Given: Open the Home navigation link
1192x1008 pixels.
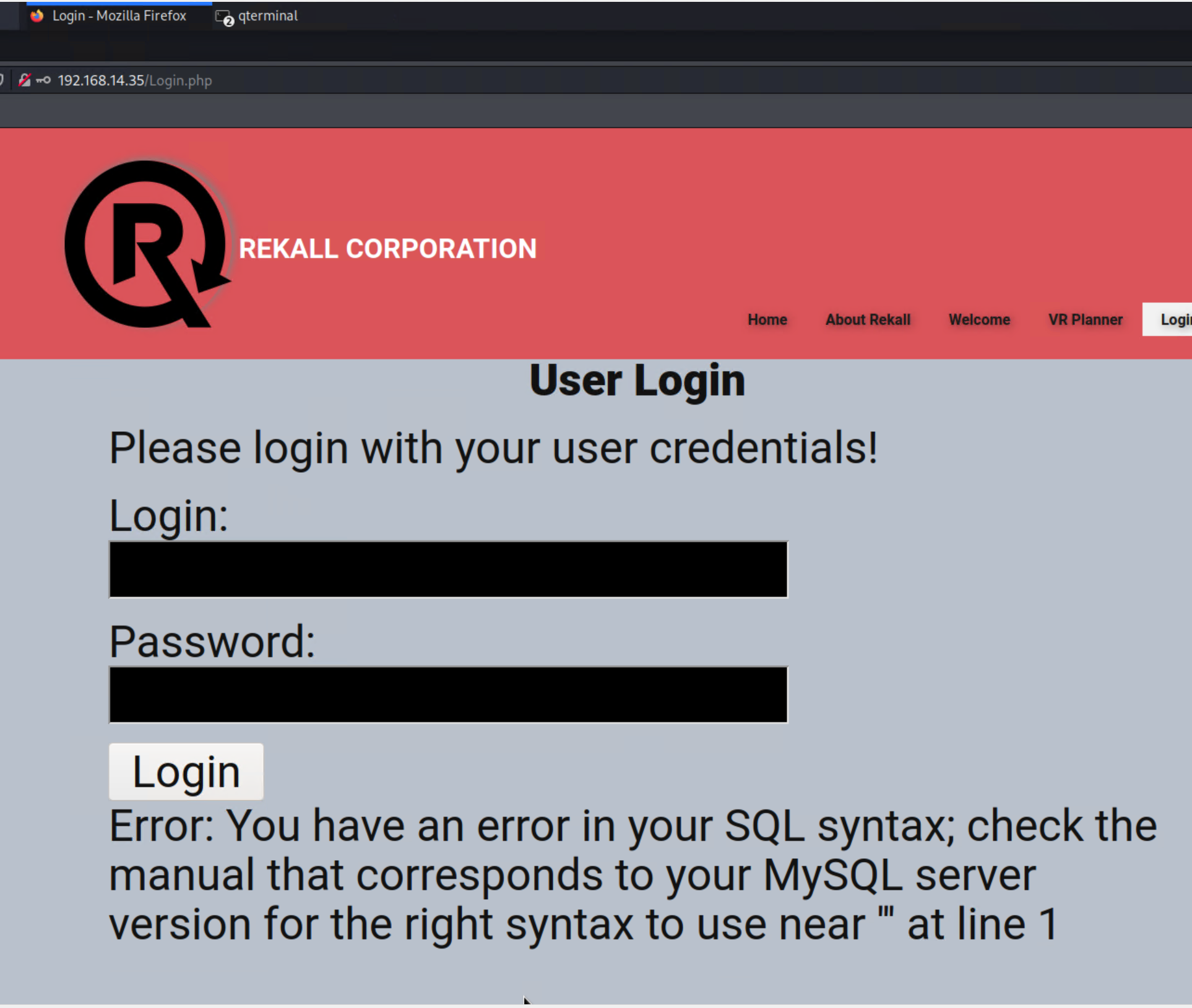Looking at the screenshot, I should tap(767, 319).
